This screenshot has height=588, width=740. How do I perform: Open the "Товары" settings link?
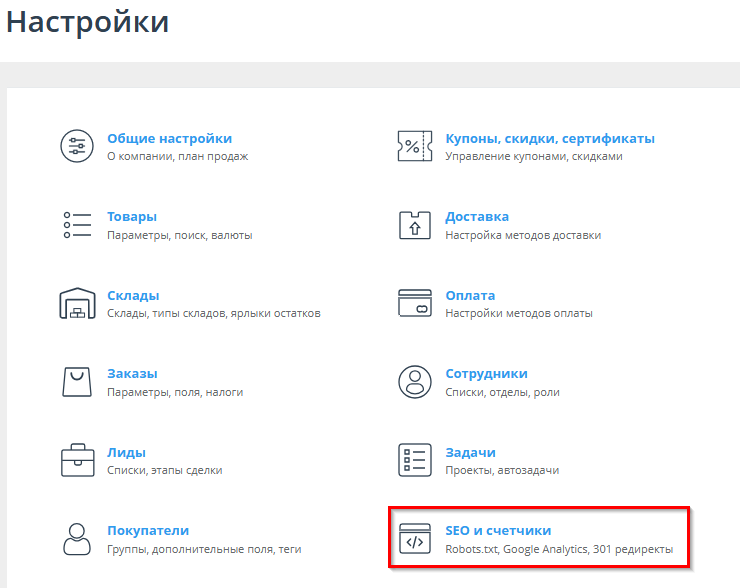[132, 217]
